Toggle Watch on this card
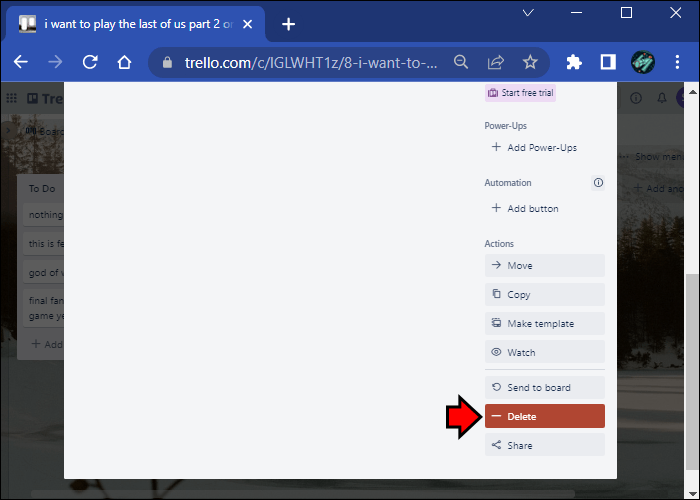The height and width of the screenshot is (500, 700). coord(545,352)
